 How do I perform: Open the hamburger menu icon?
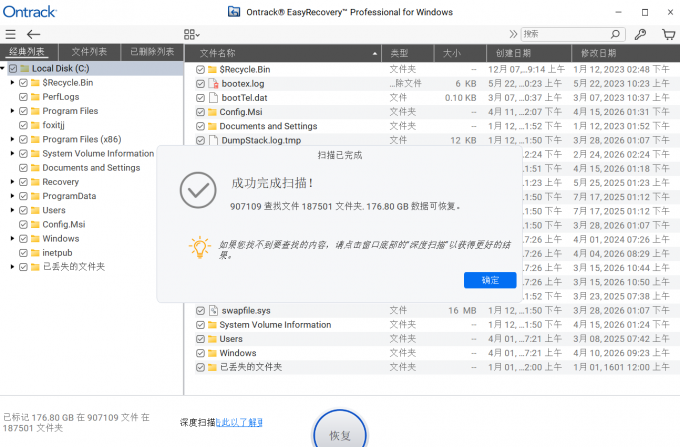point(10,34)
